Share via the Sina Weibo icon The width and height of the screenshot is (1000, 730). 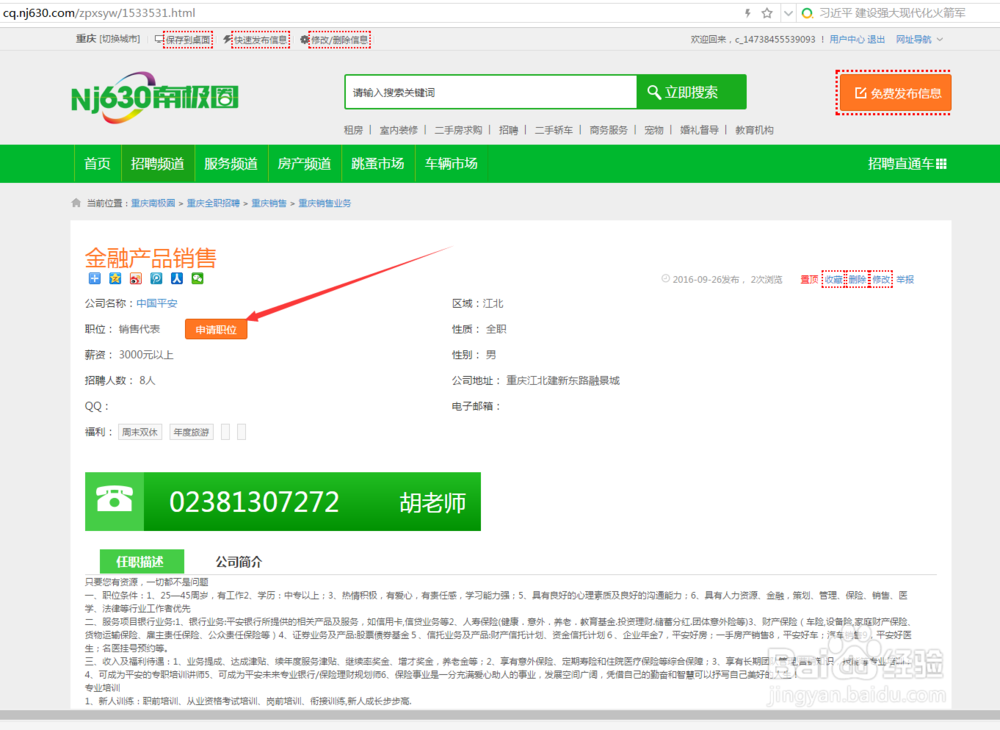[x=138, y=278]
